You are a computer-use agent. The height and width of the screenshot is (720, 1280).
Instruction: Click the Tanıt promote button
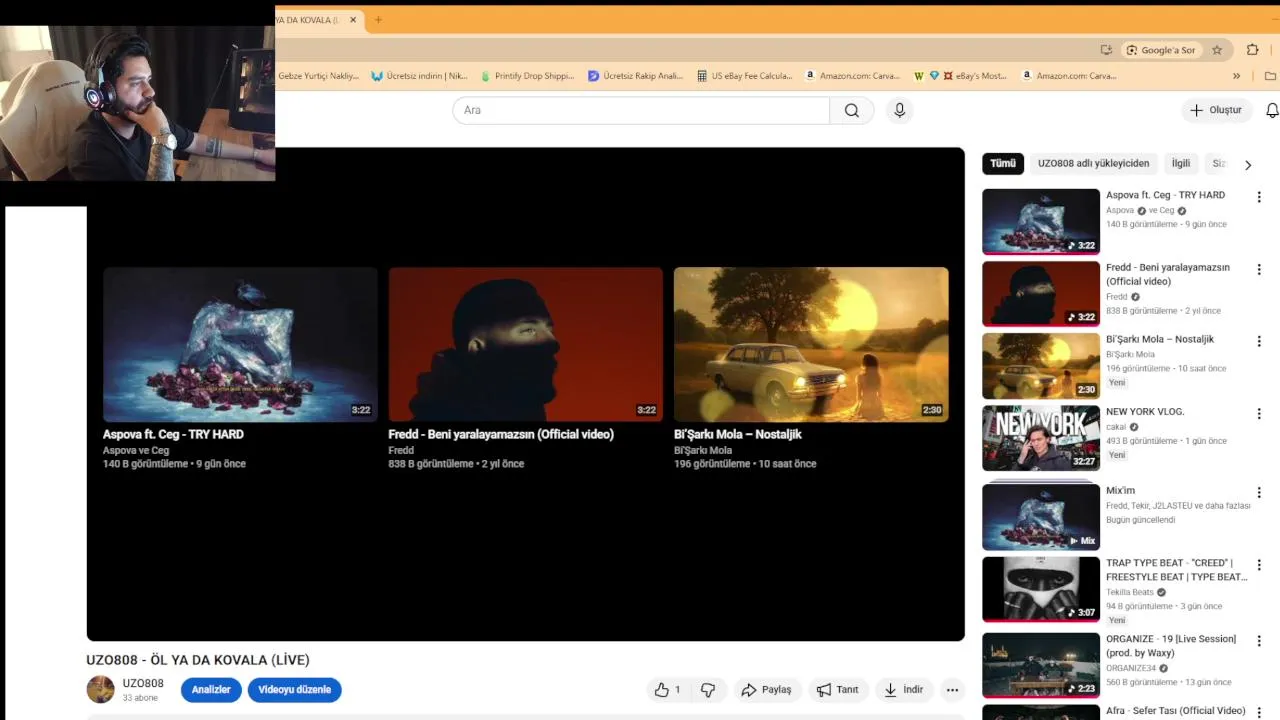(837, 690)
